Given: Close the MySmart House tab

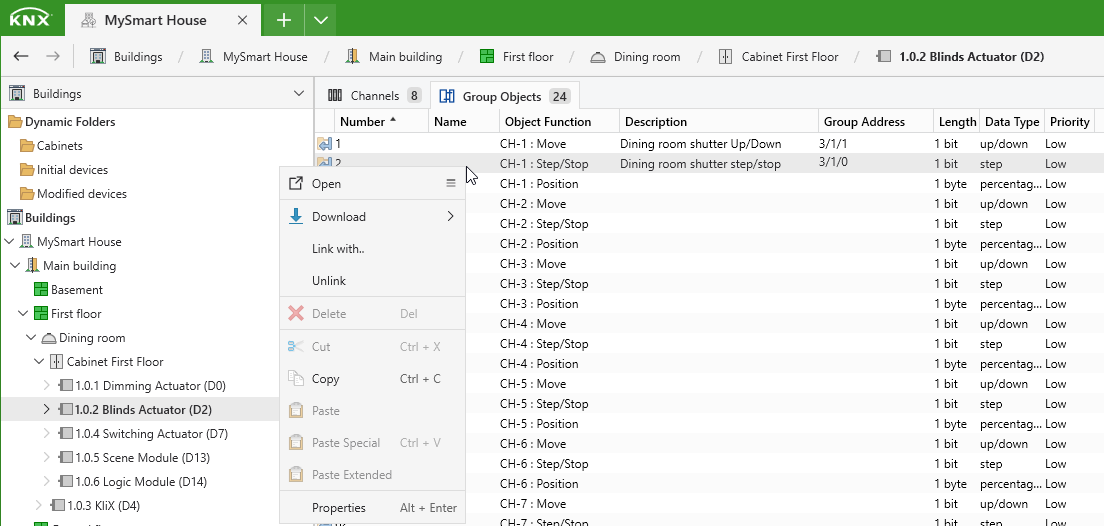Looking at the screenshot, I should click(x=242, y=20).
